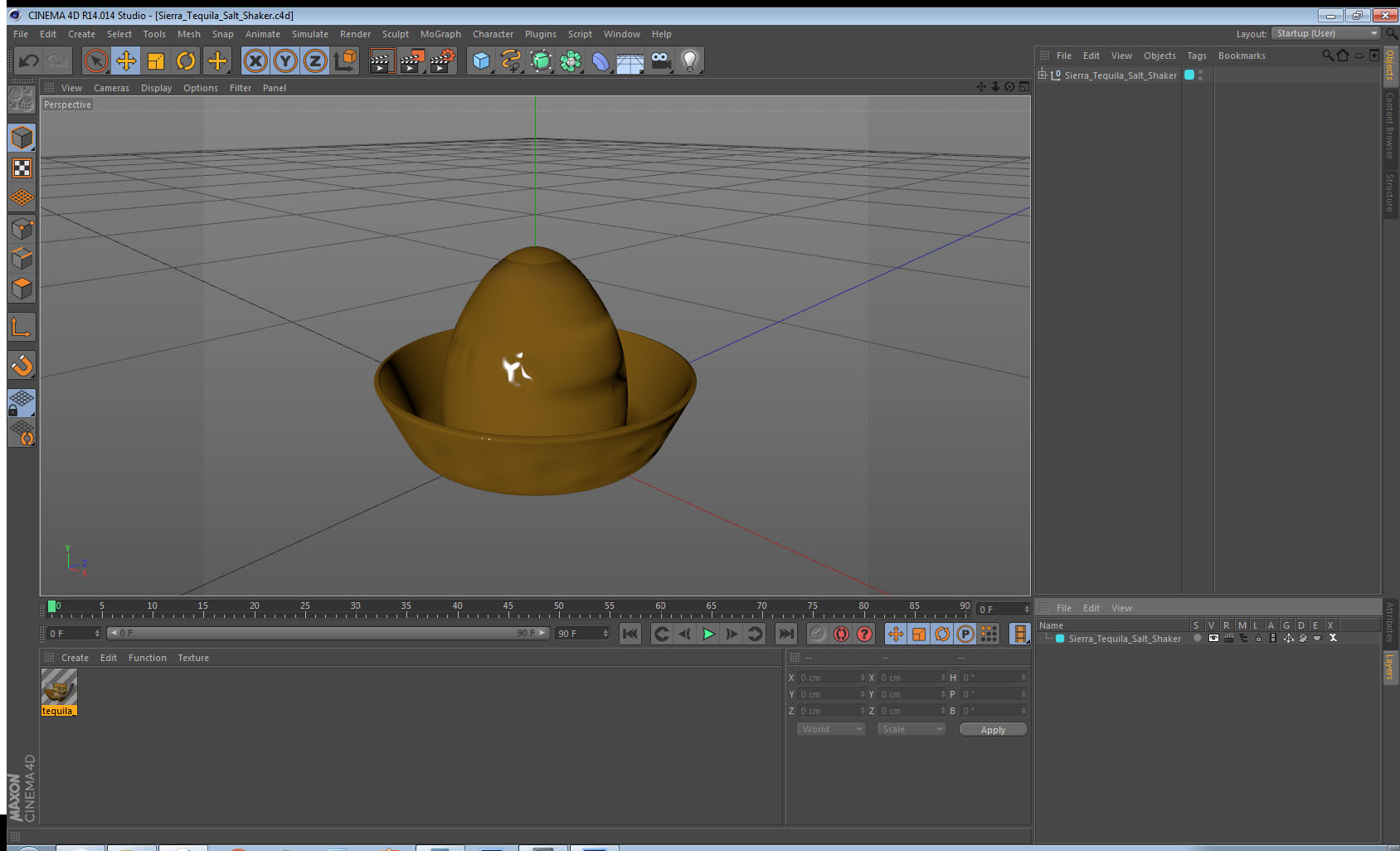Click Make Editable in left toolbar
The image size is (1400, 851).
[x=21, y=100]
